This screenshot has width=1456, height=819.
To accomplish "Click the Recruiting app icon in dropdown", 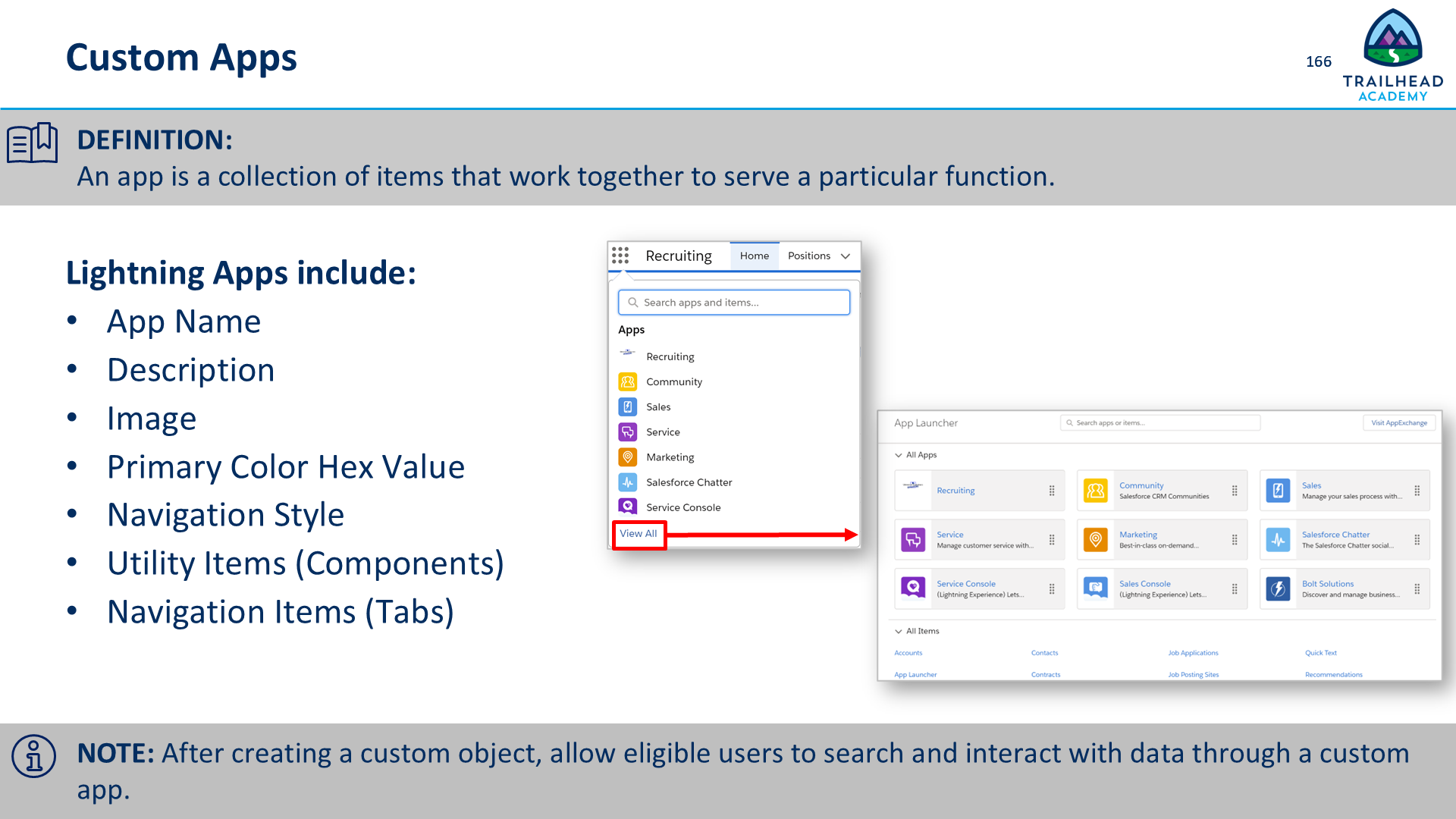I will (x=628, y=352).
